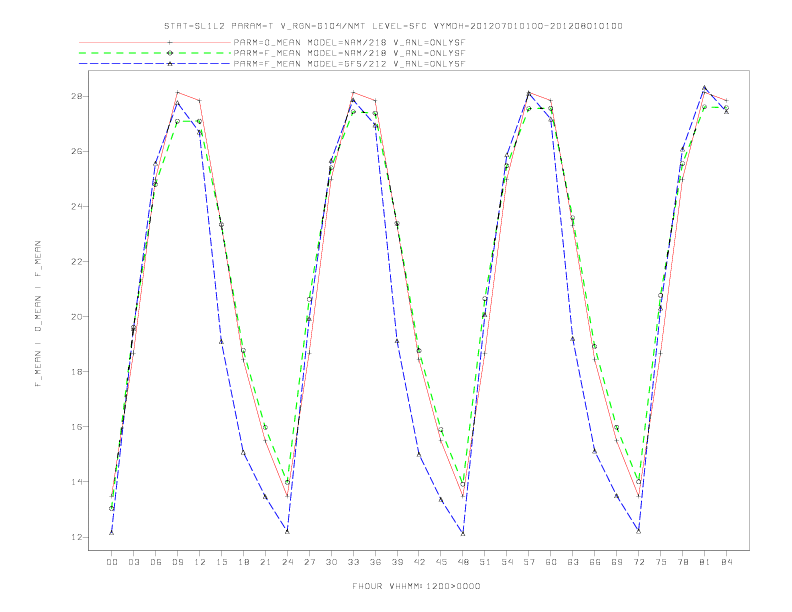Screen dimensions: 792x612
Task: Click y-axis tick label 14
Action: coord(77,482)
